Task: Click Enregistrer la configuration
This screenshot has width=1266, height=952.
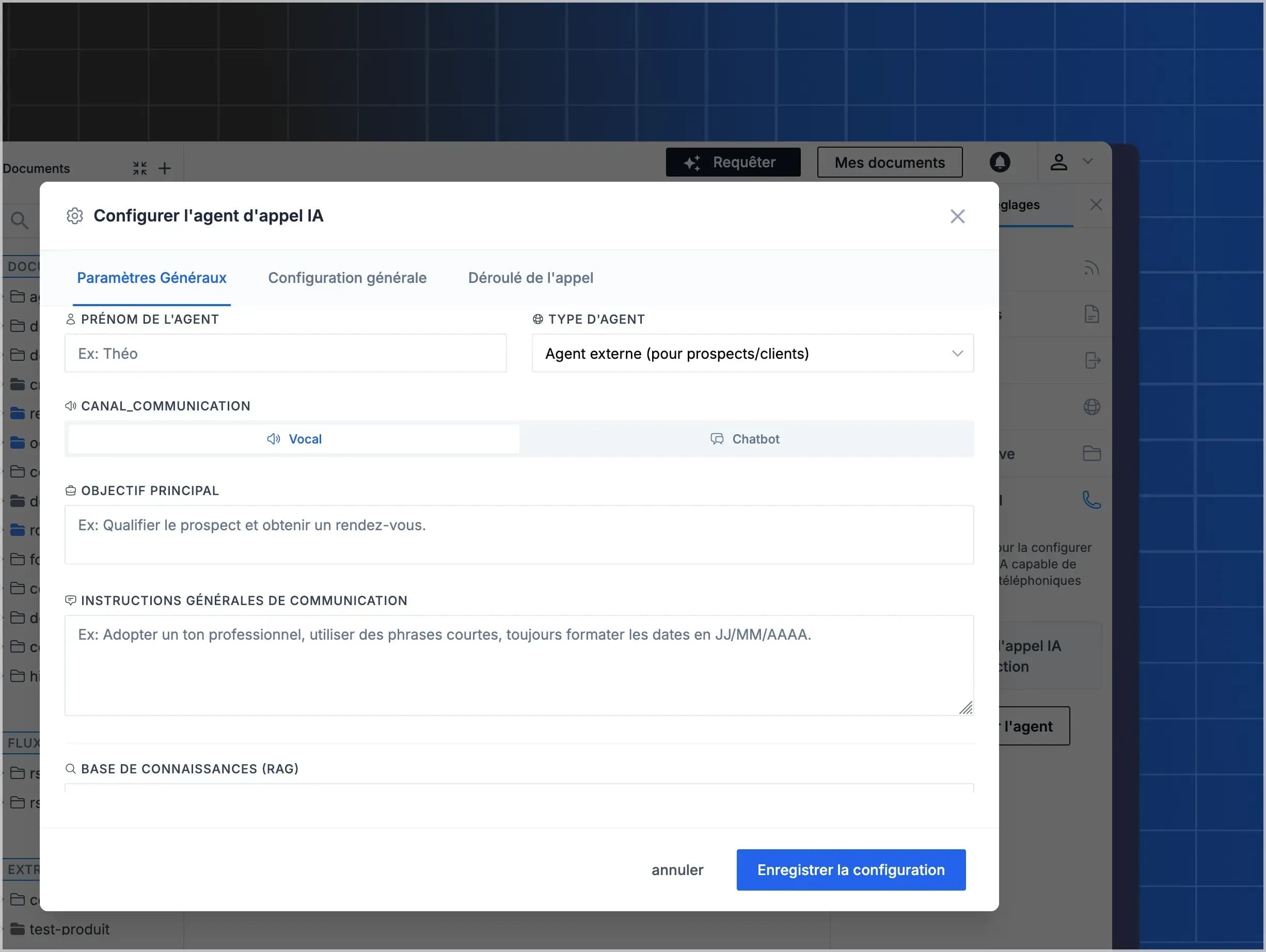Action: pos(850,869)
